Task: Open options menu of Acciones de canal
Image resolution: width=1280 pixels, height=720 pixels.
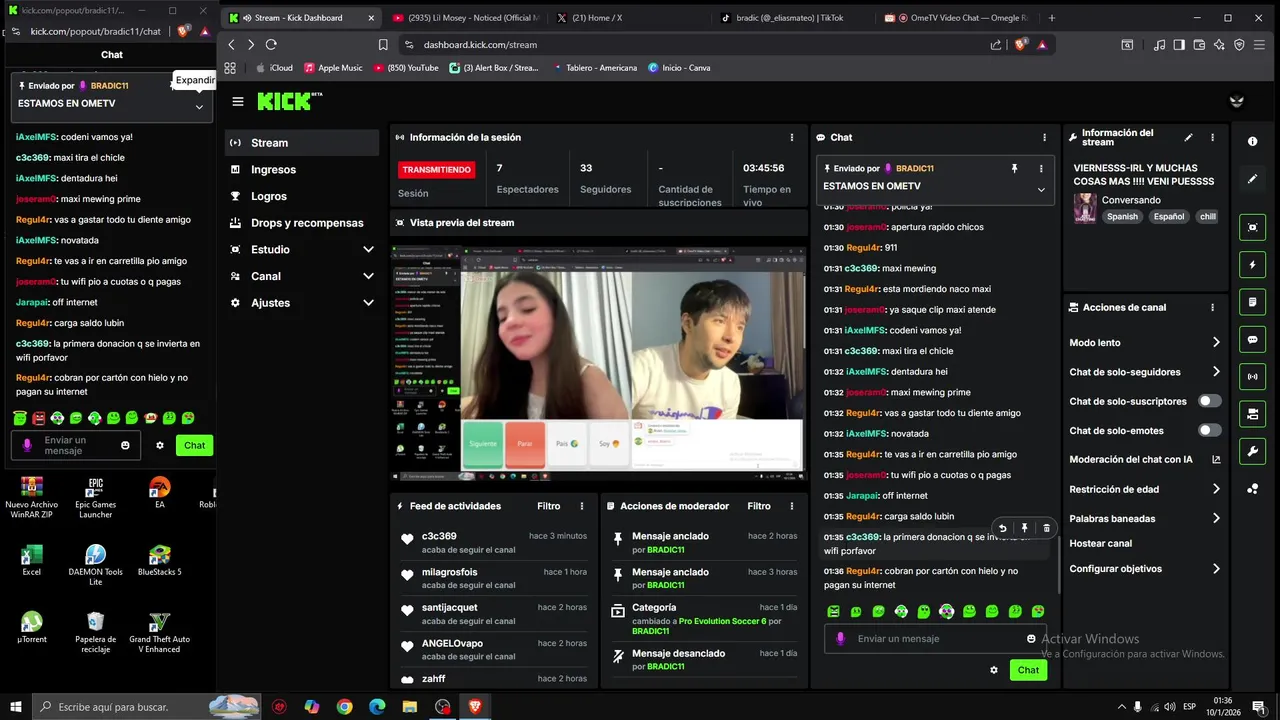Action: (1213, 308)
